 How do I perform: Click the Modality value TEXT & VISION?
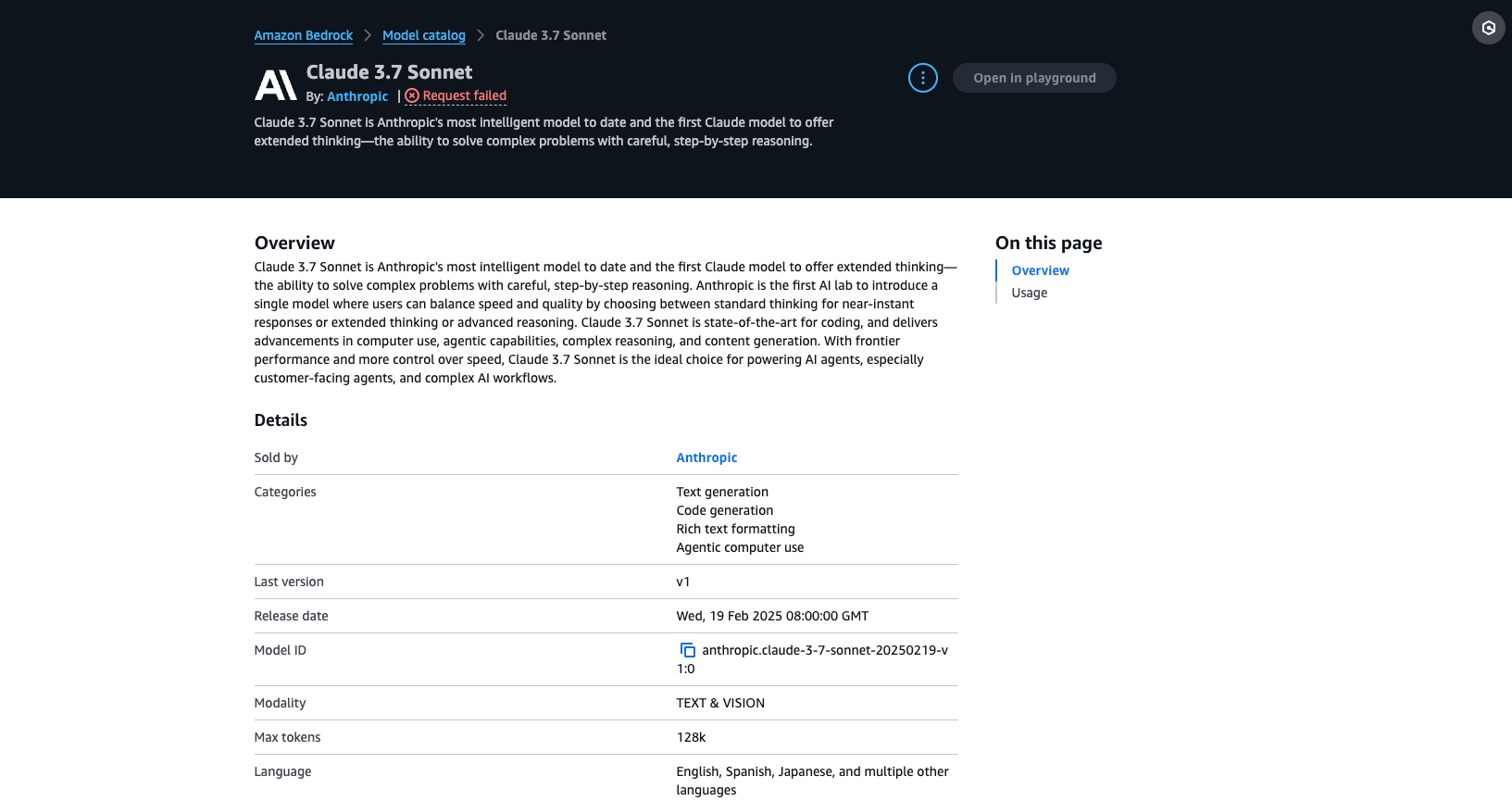pyautogui.click(x=720, y=703)
